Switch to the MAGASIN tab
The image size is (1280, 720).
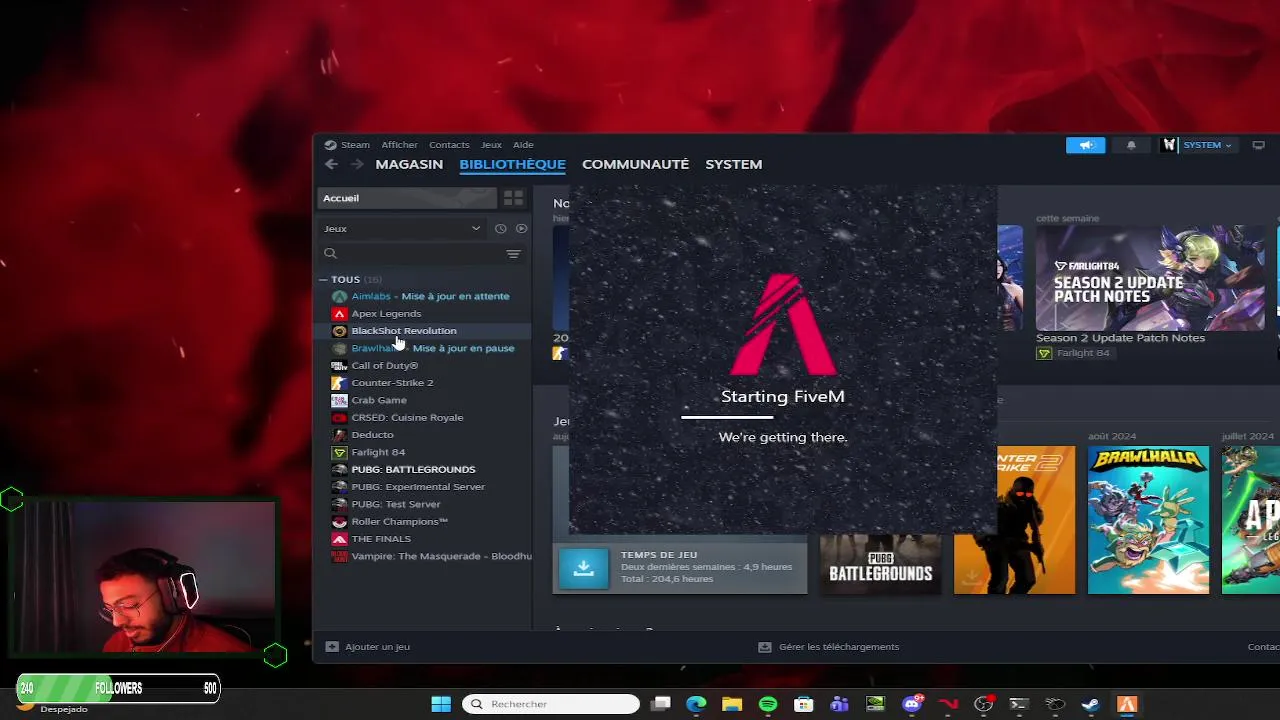click(409, 164)
